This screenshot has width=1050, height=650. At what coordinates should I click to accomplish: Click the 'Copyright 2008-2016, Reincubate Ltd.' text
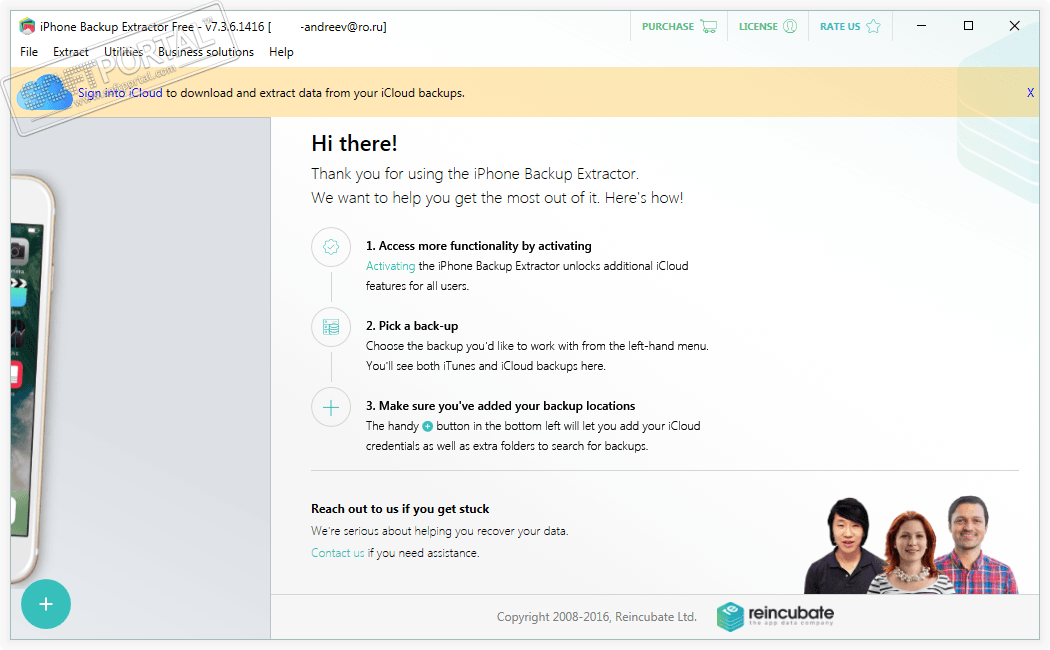point(597,617)
